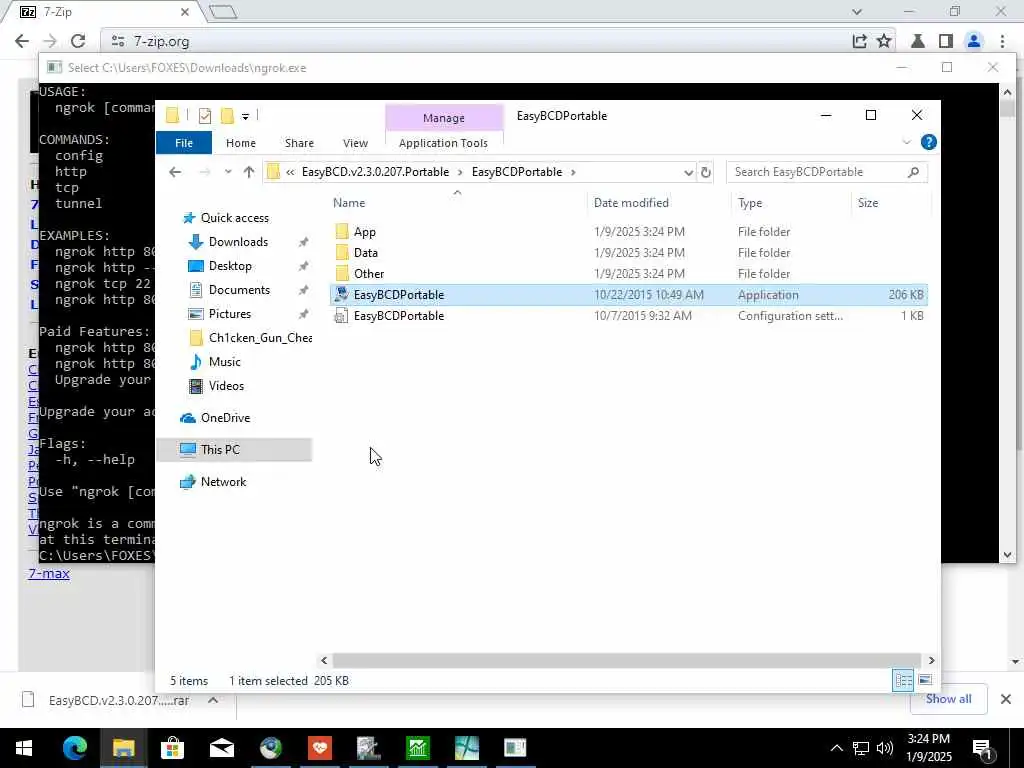Click Properties icon in quick toolbar

[205, 116]
